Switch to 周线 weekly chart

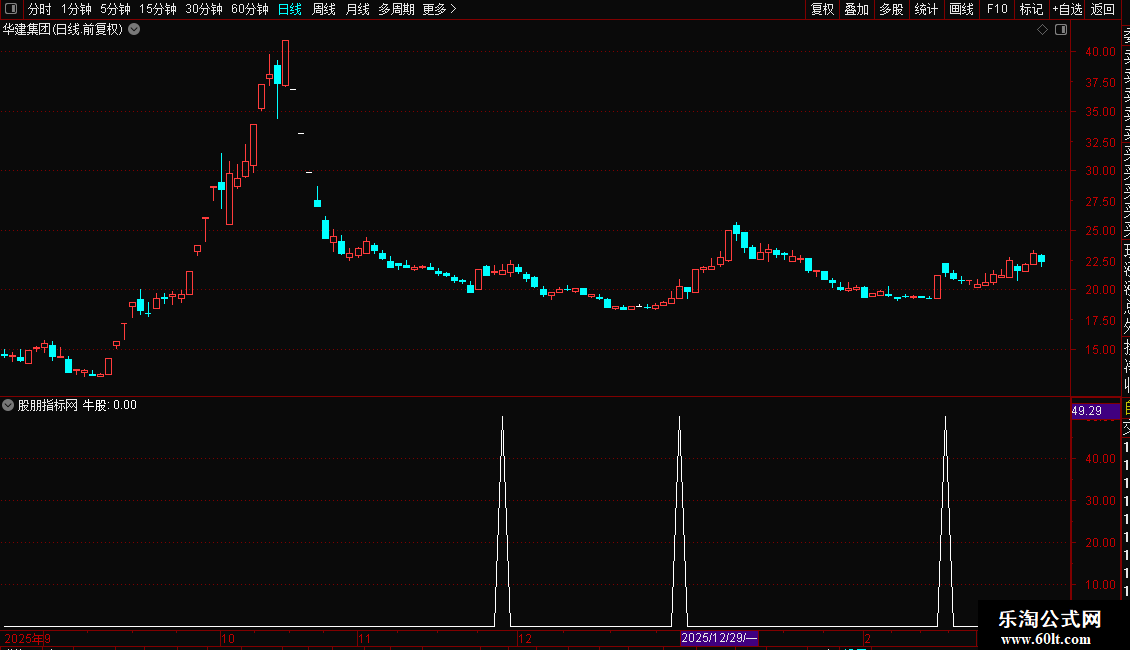[x=324, y=9]
